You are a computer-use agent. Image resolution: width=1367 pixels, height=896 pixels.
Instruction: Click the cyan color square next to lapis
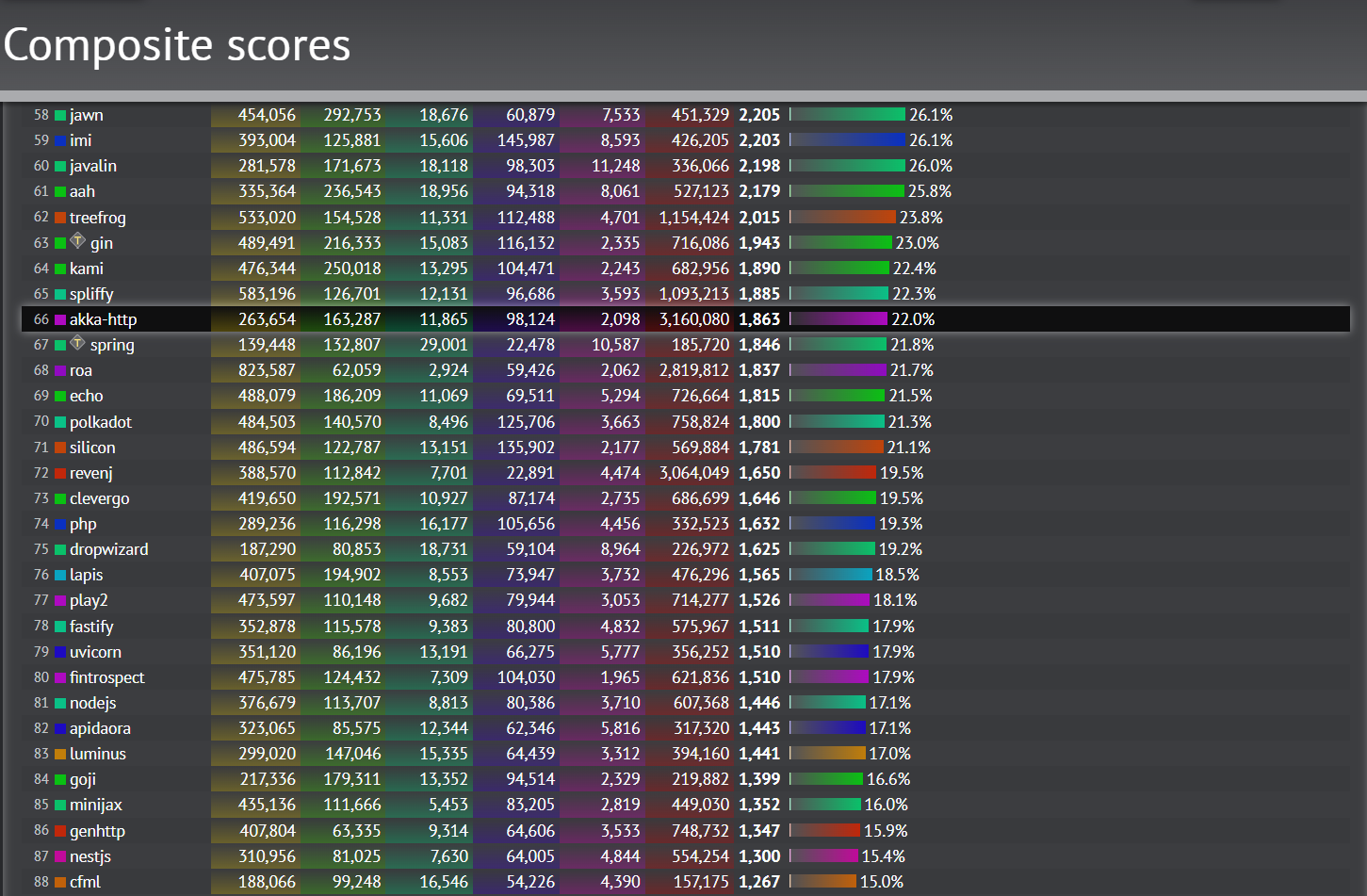coord(60,575)
